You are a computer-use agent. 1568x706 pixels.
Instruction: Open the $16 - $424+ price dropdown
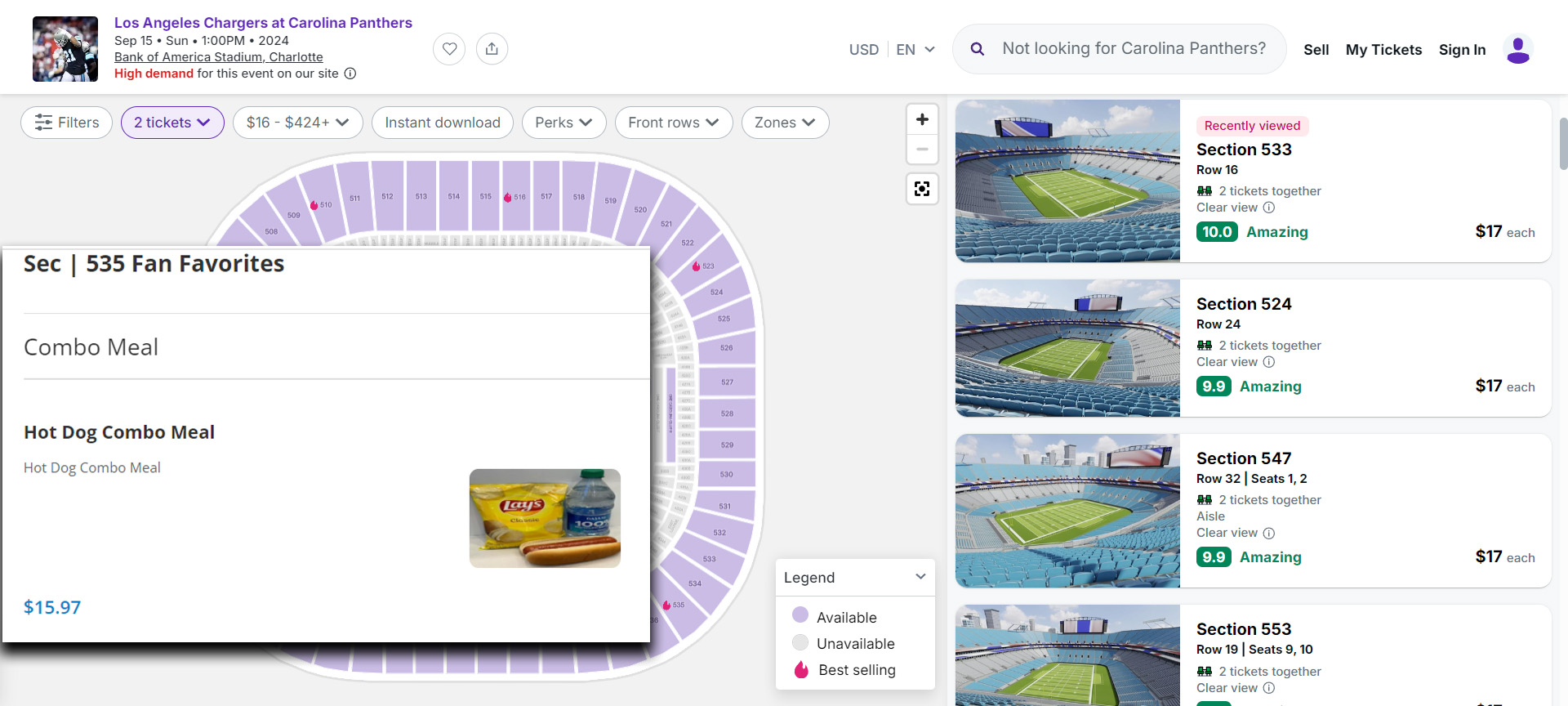298,123
